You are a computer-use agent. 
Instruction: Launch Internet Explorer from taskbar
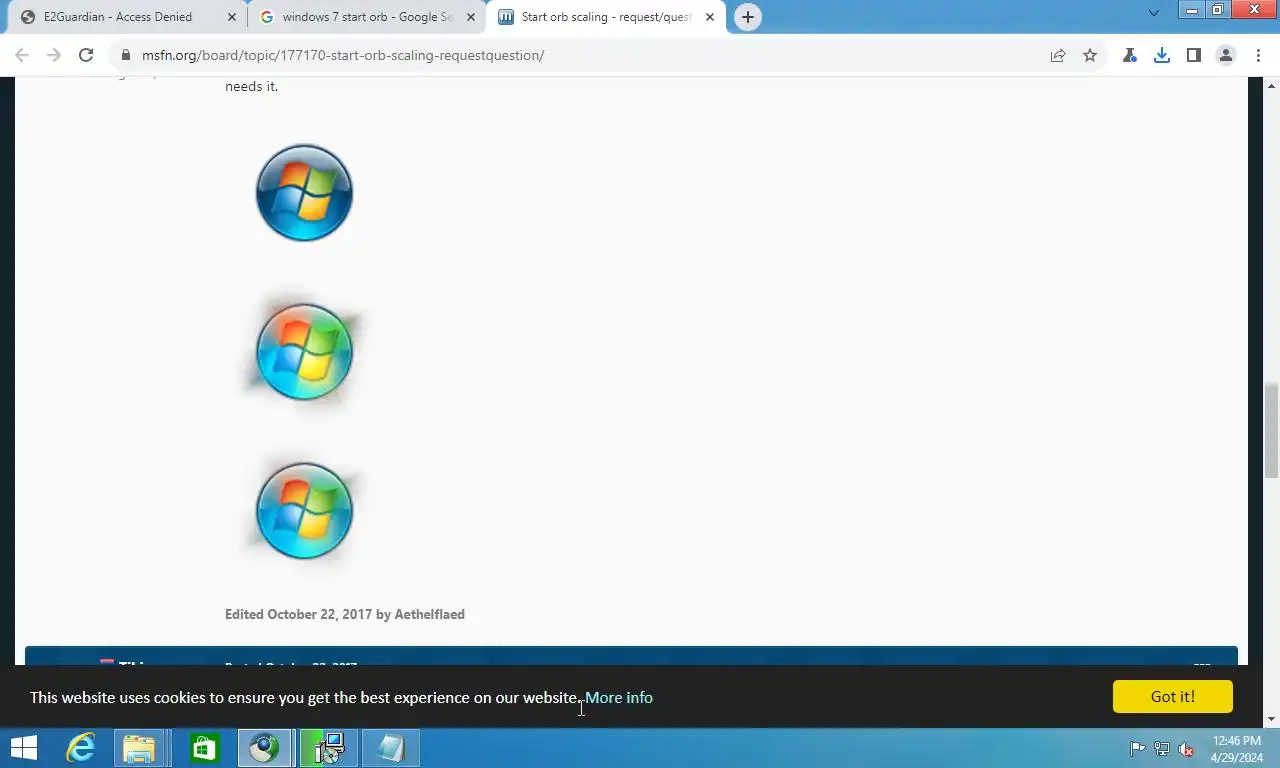(79, 748)
